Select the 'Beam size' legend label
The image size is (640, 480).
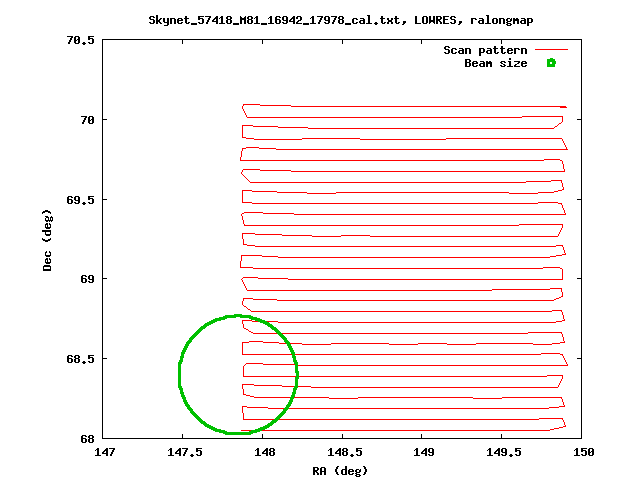(x=496, y=63)
